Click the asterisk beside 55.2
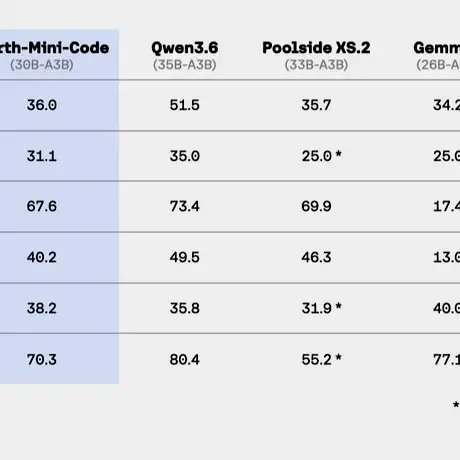Image resolution: width=460 pixels, height=460 pixels. 338,357
